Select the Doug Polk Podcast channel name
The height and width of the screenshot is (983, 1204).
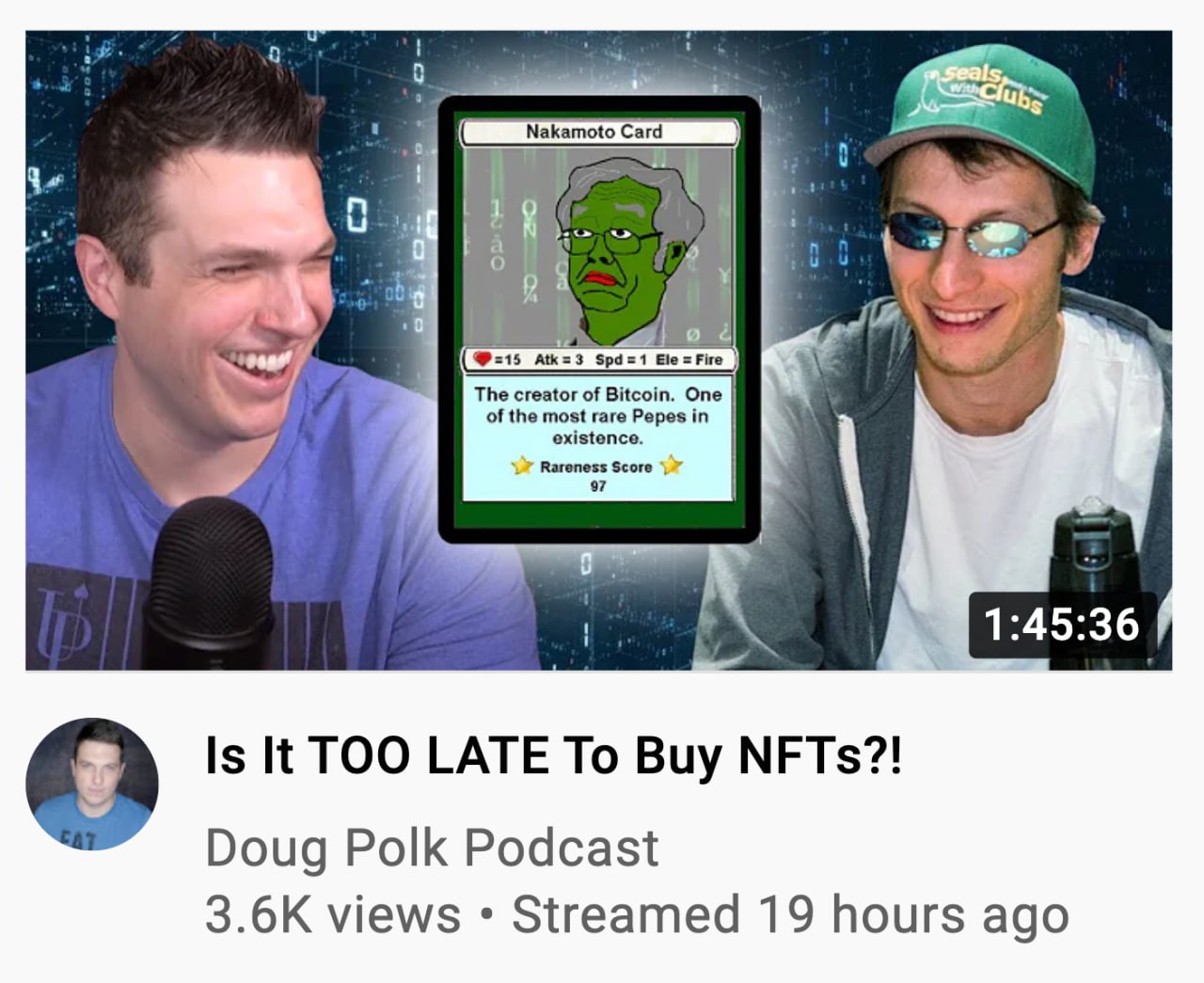click(432, 848)
